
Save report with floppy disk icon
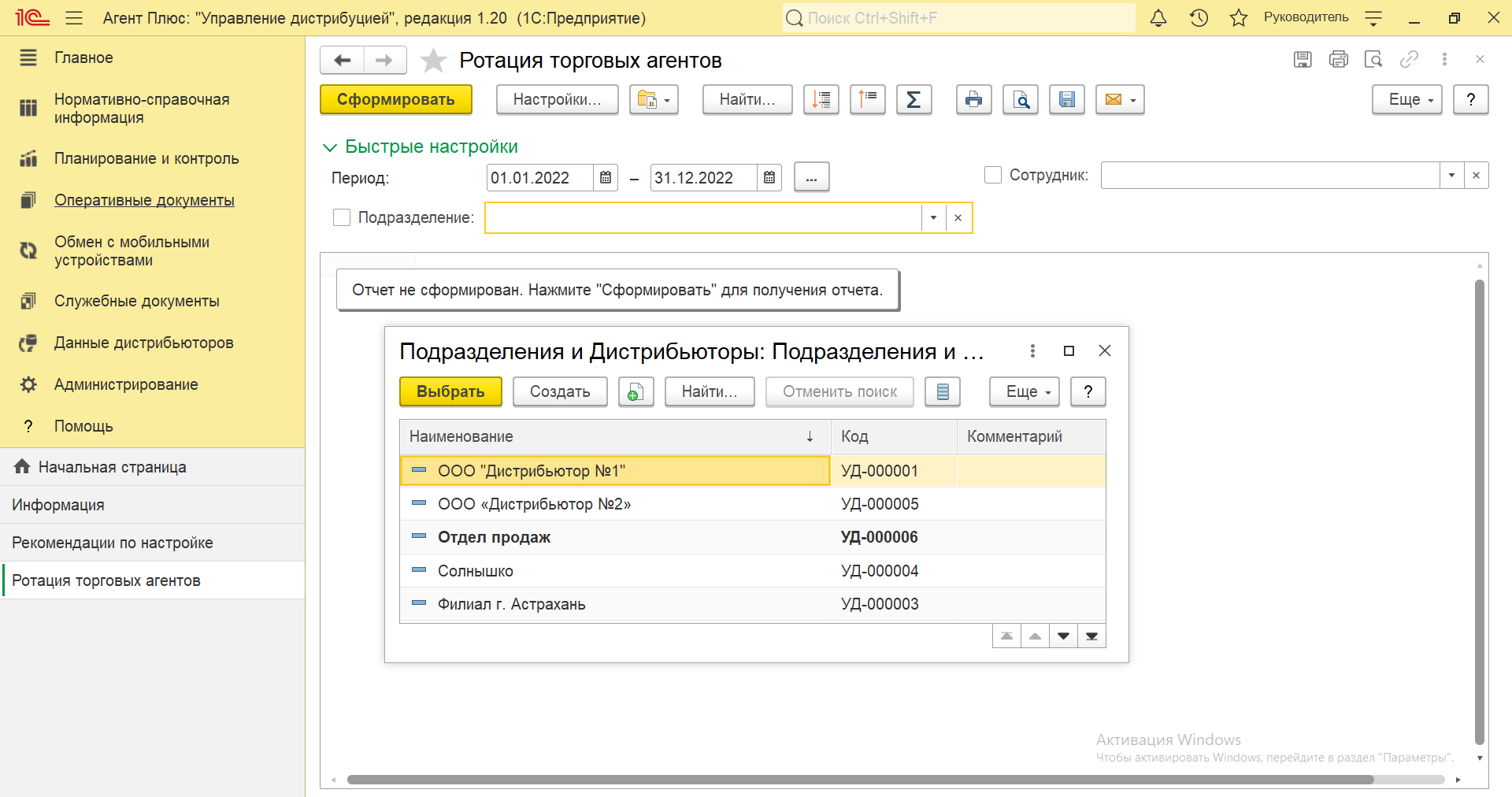tap(1066, 100)
